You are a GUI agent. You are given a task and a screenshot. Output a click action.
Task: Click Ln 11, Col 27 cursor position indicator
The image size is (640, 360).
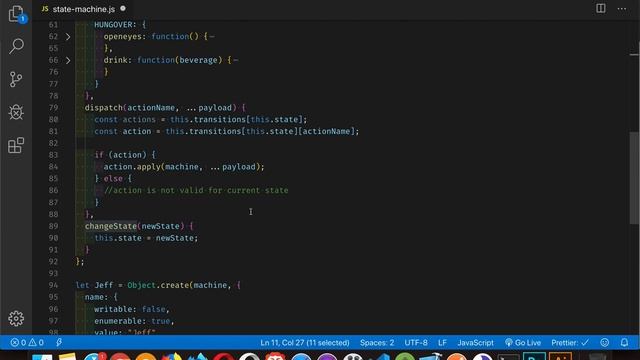pos(304,342)
